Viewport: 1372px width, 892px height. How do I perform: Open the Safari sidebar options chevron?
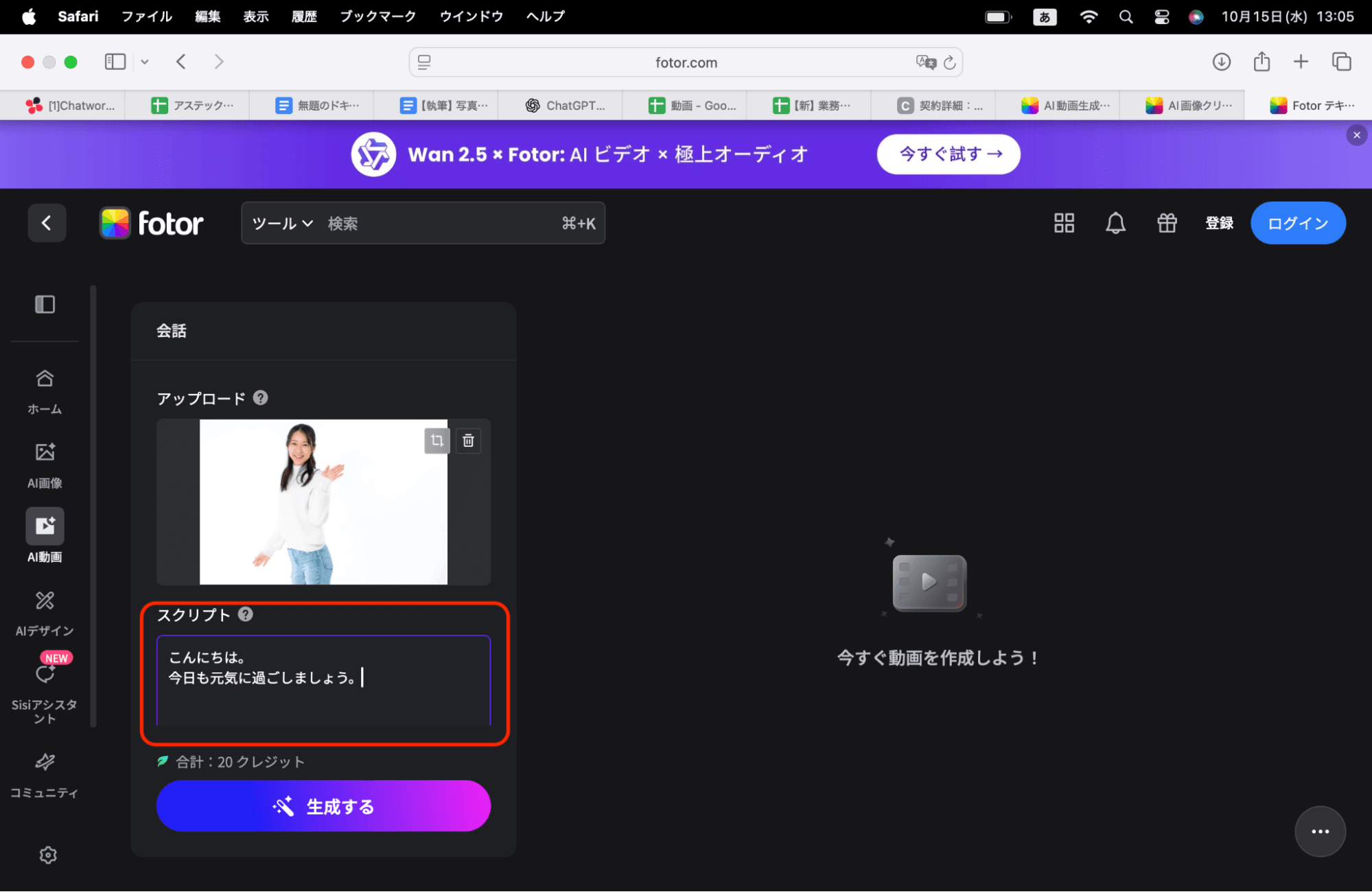[144, 62]
